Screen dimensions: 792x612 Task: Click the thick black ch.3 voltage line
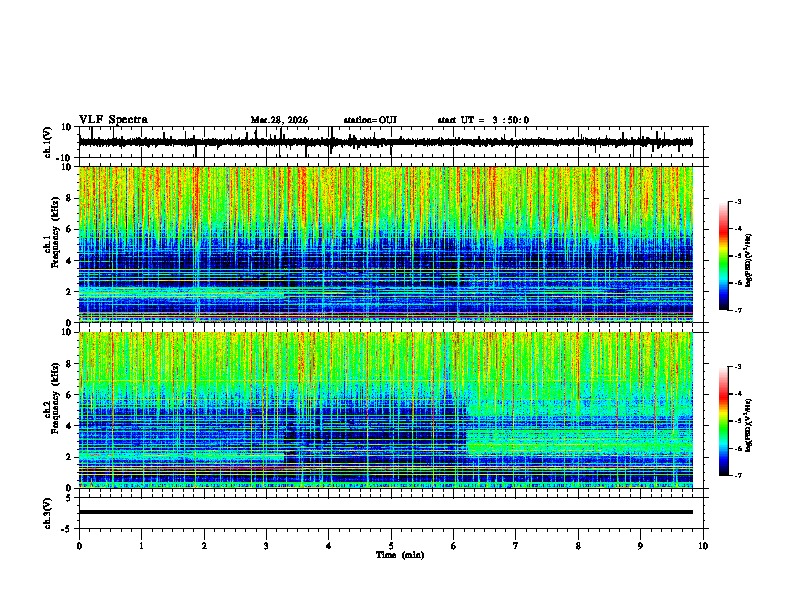pyautogui.click(x=385, y=512)
